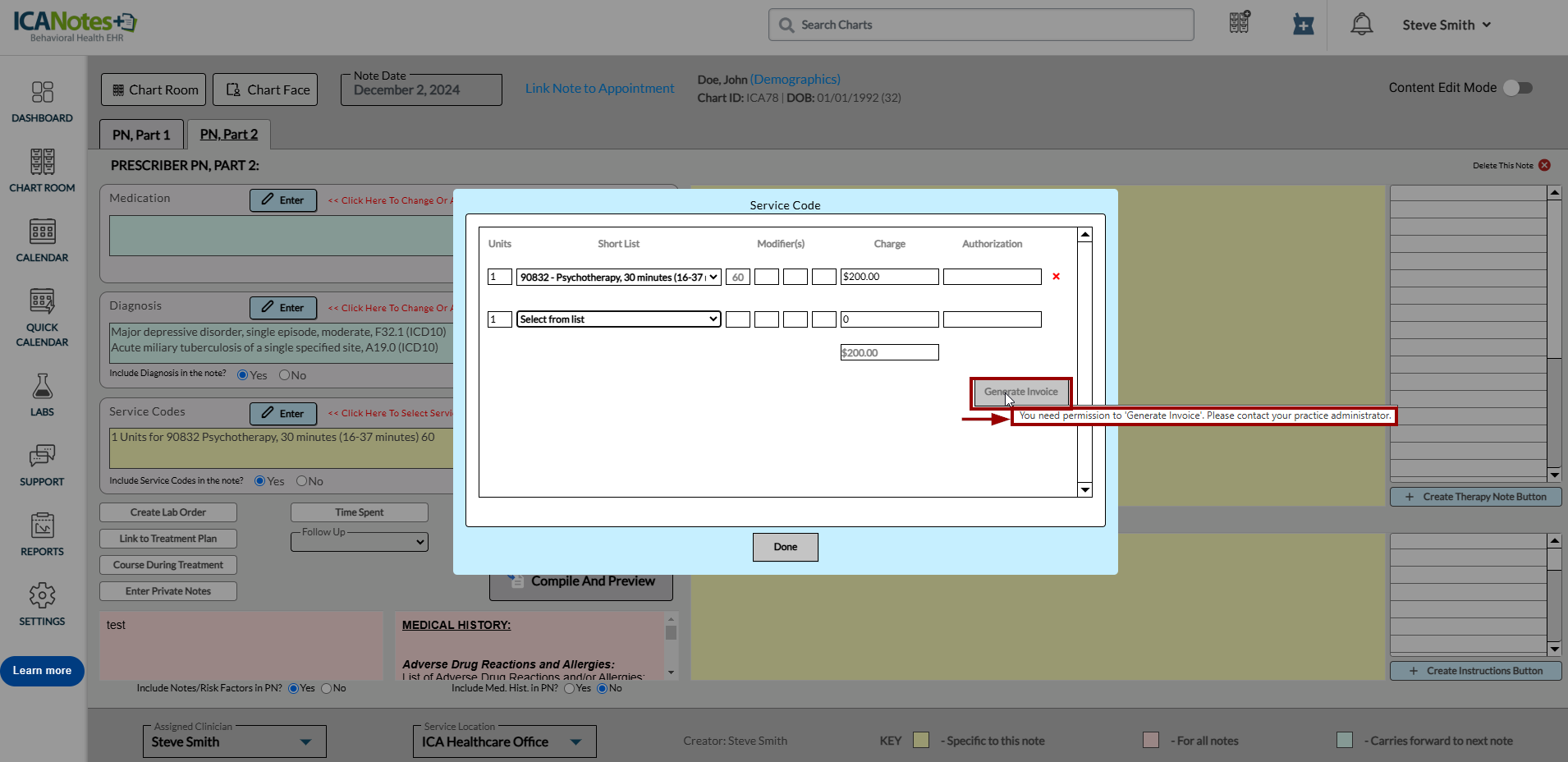Open the 90832 Psychotherapy short list dropdown
Viewport: 1568px width, 762px height.
[619, 278]
